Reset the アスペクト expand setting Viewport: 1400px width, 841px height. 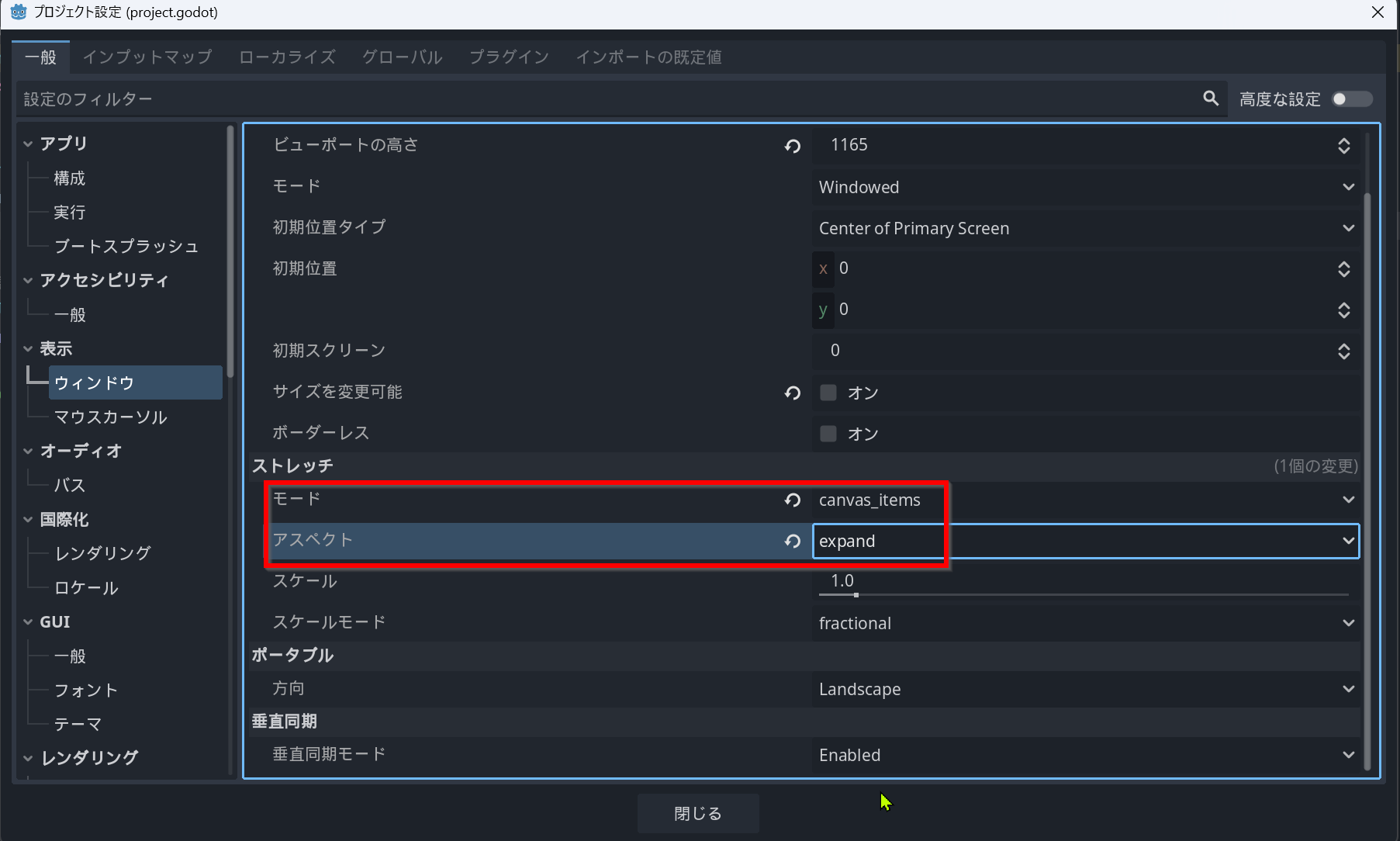click(x=792, y=542)
